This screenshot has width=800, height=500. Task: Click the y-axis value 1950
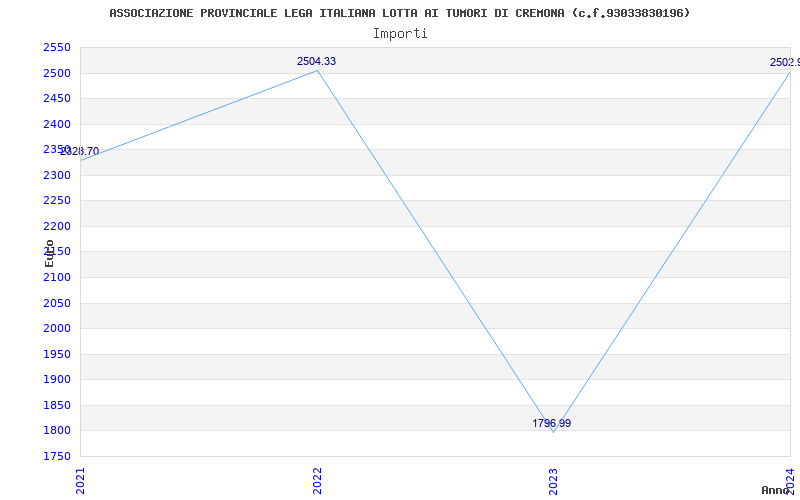(57, 355)
